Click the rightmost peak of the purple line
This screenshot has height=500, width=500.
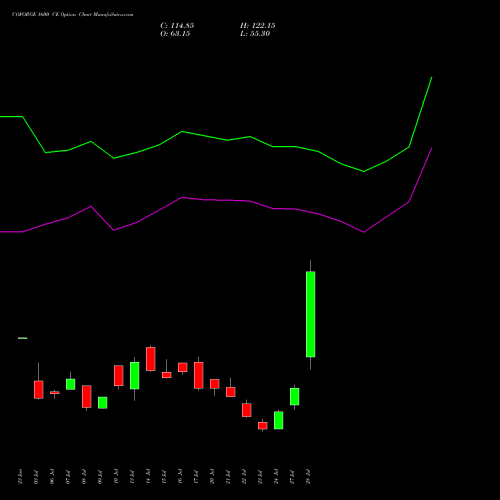tap(432, 148)
